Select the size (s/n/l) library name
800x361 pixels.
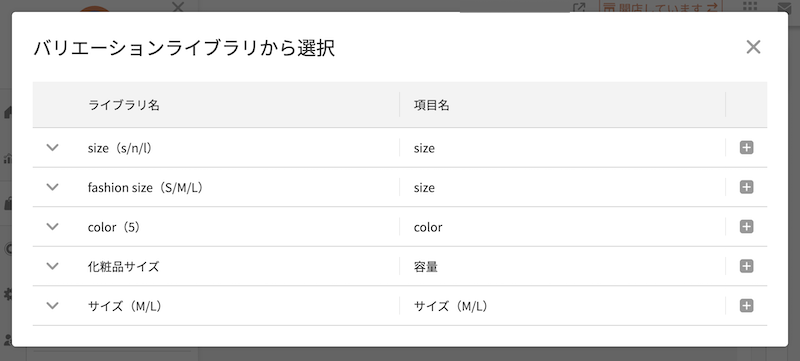pos(120,148)
